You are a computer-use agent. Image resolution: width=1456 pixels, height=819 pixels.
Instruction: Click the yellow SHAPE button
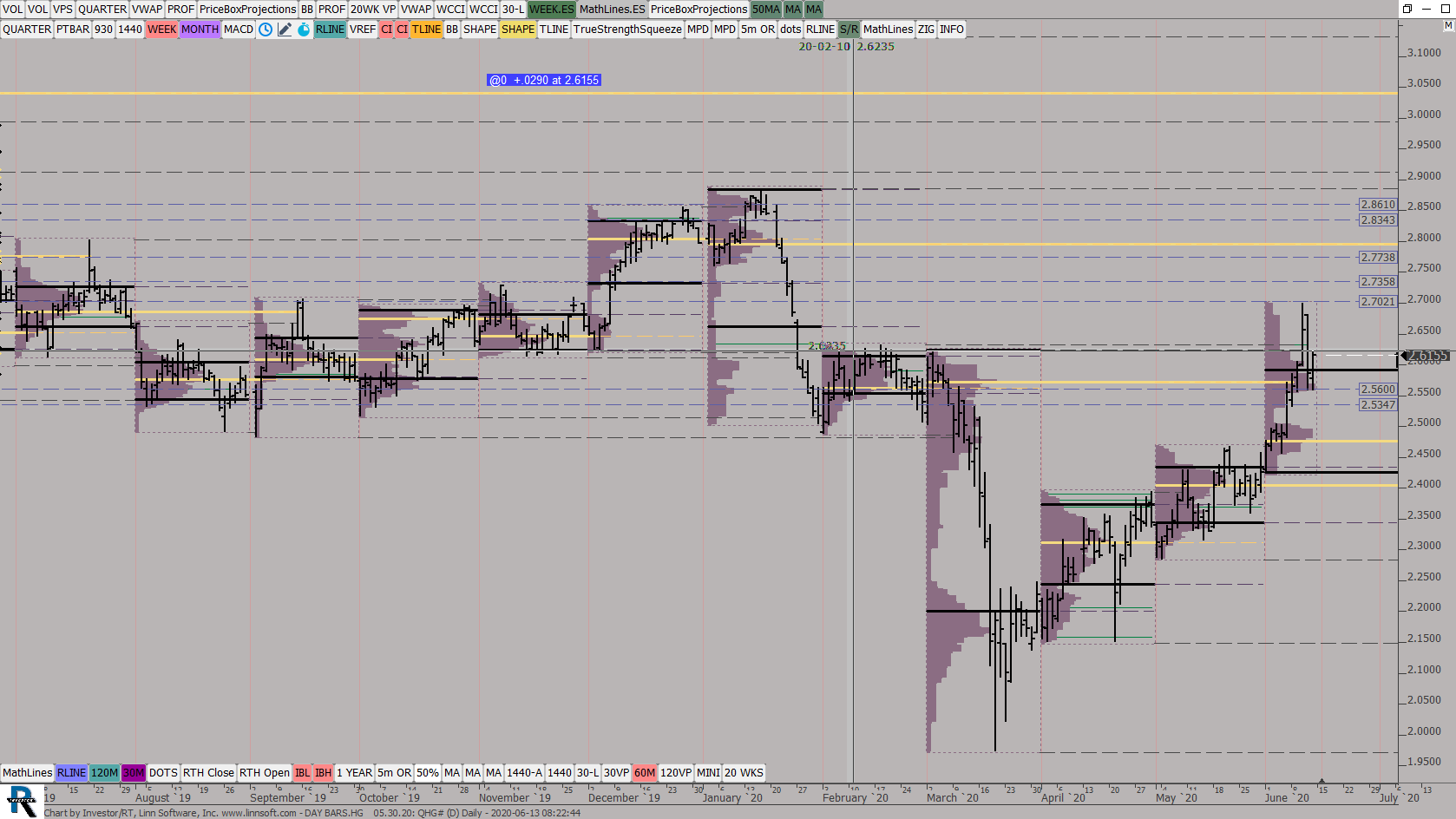click(518, 29)
